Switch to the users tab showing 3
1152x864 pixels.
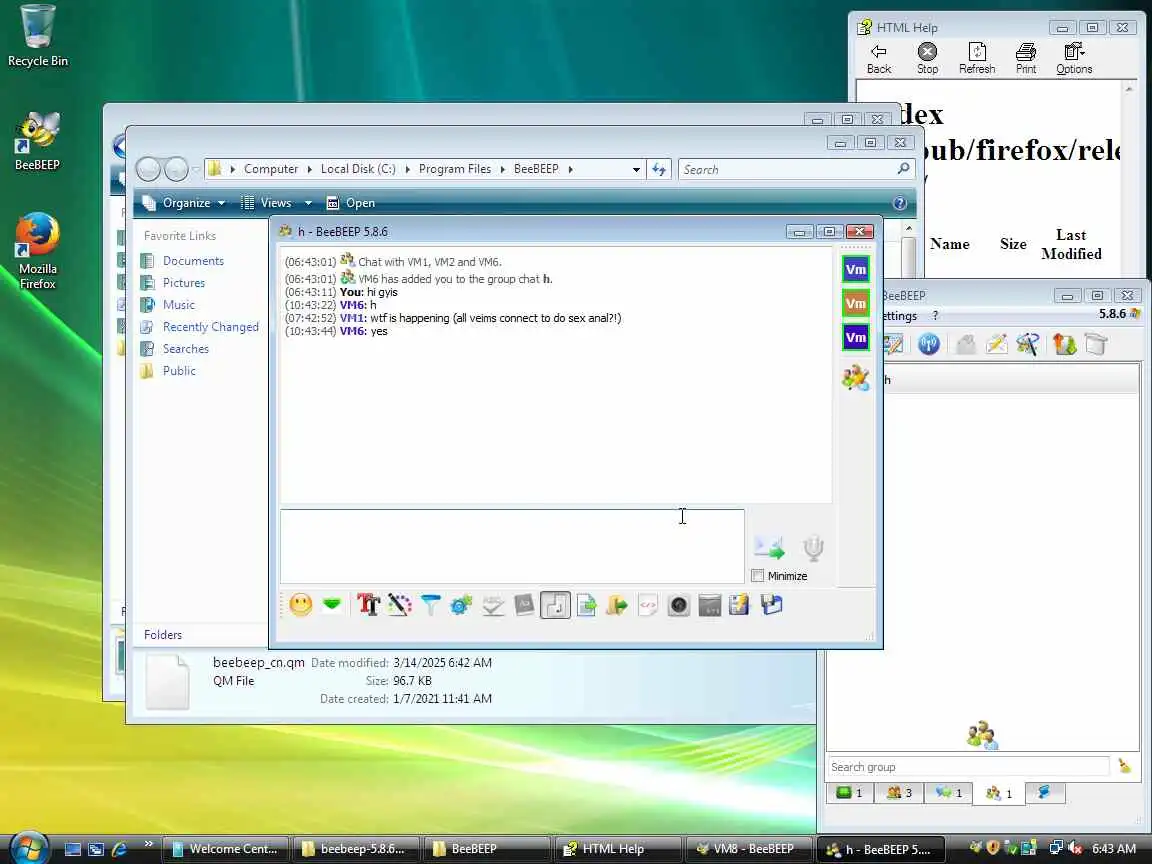(899, 793)
